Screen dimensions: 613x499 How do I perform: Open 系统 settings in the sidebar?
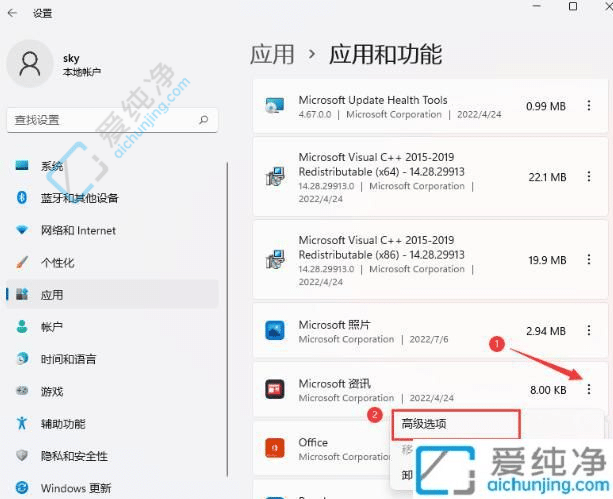(112, 166)
